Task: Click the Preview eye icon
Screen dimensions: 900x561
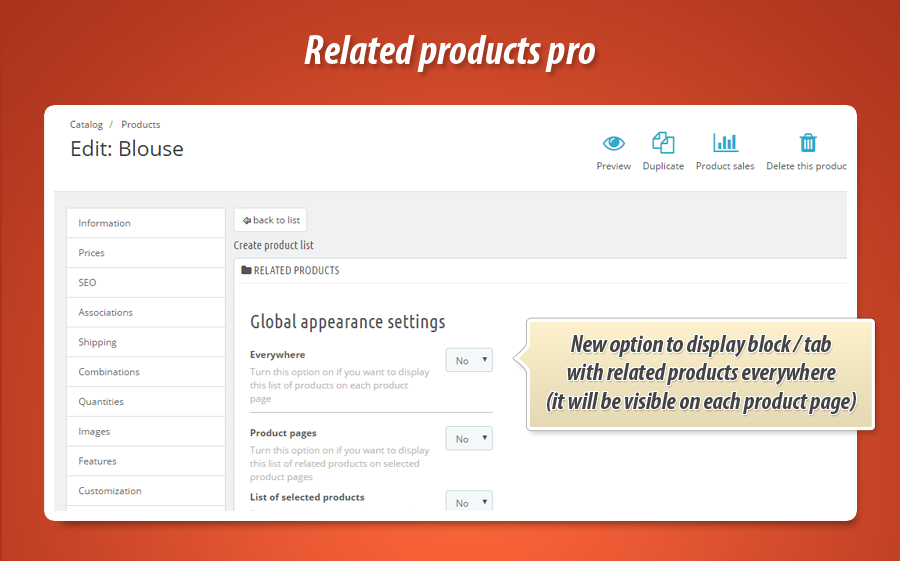Action: [613, 143]
